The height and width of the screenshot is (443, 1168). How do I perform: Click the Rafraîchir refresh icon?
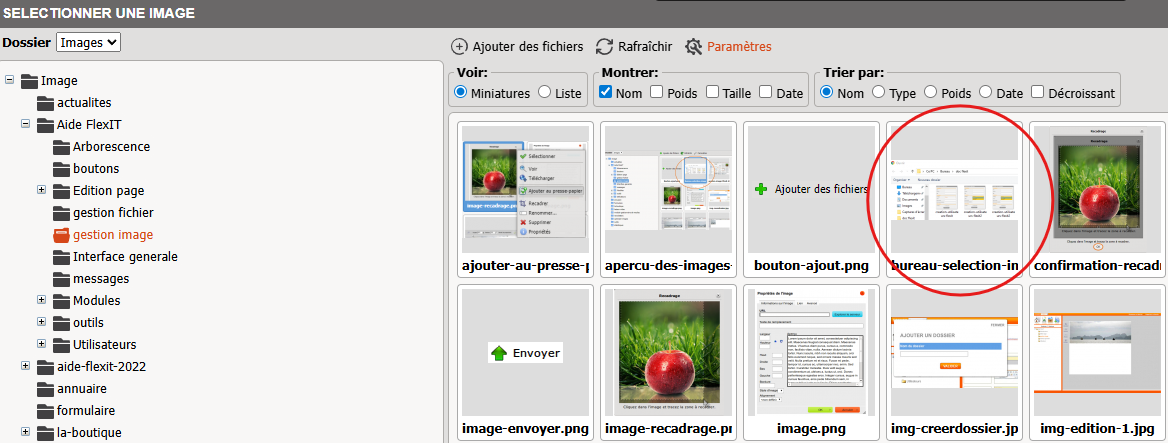tap(604, 46)
